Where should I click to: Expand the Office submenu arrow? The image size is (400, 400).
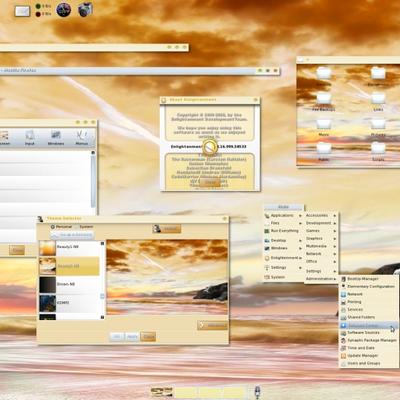point(334,262)
